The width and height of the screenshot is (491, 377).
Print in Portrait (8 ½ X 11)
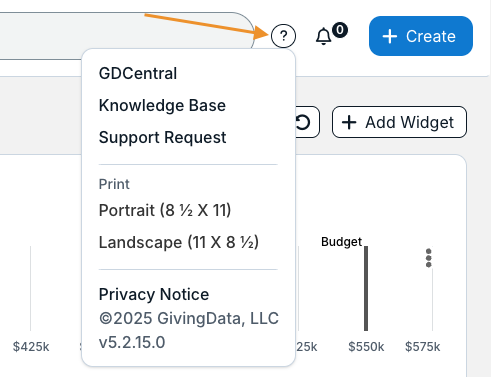coord(165,210)
